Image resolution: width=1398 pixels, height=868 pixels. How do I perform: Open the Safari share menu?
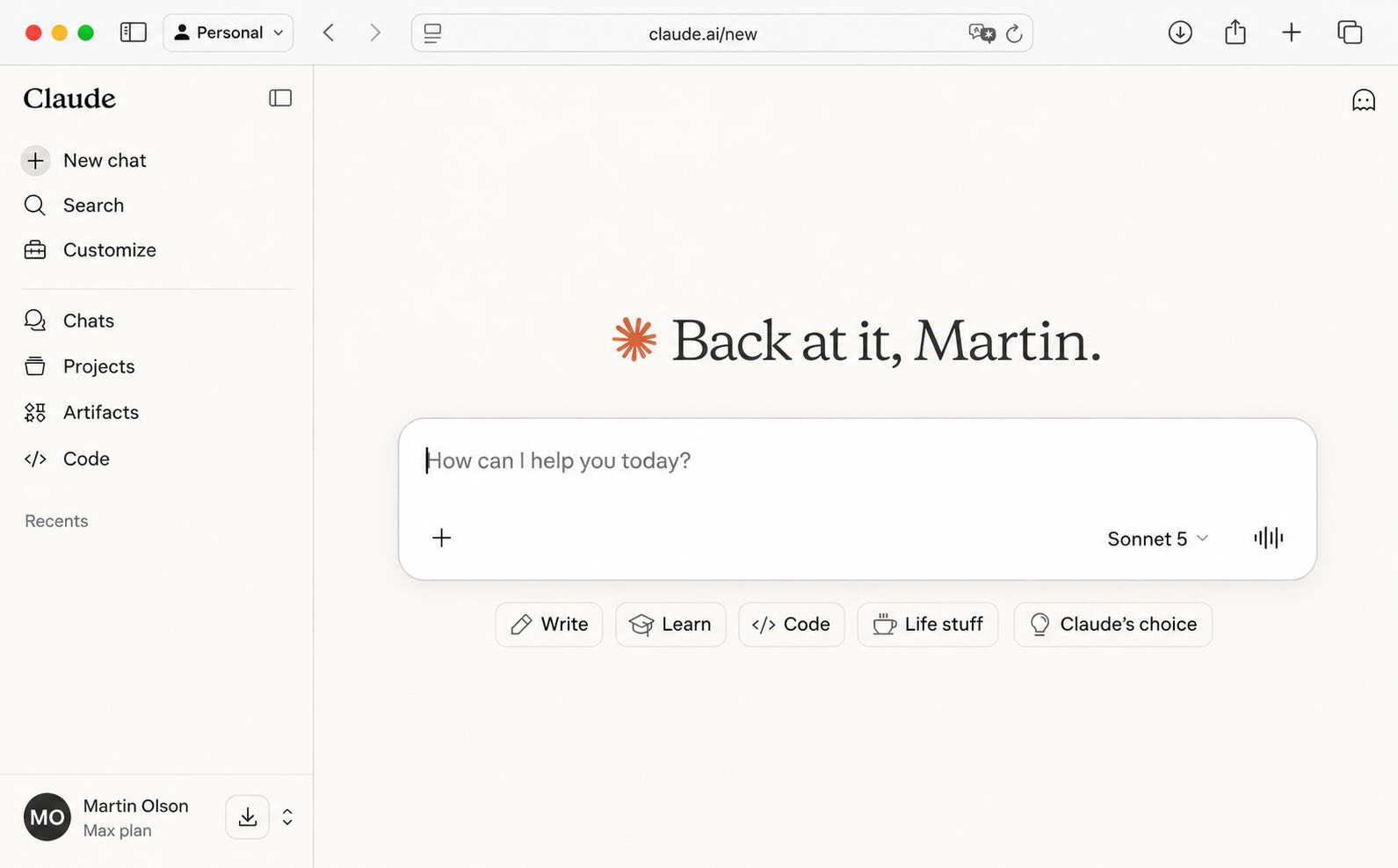pyautogui.click(x=1235, y=32)
